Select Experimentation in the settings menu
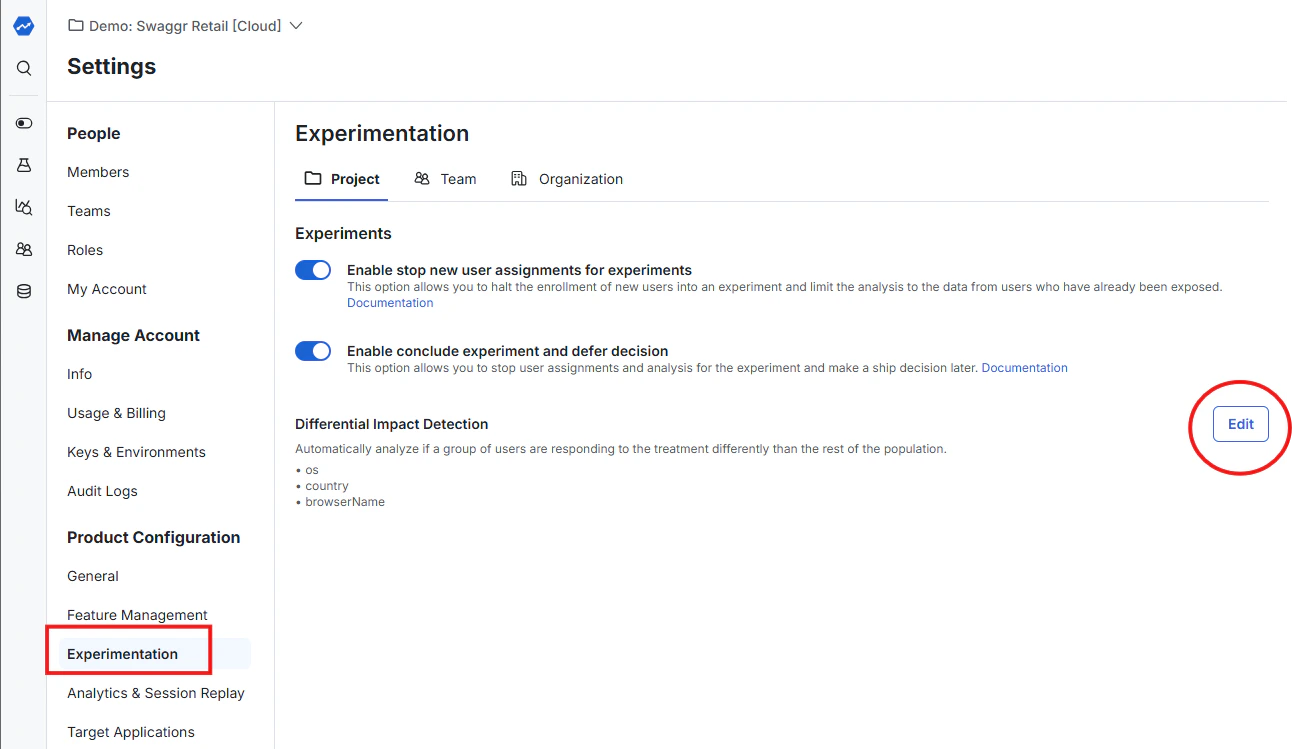The height and width of the screenshot is (749, 1292). pos(122,653)
